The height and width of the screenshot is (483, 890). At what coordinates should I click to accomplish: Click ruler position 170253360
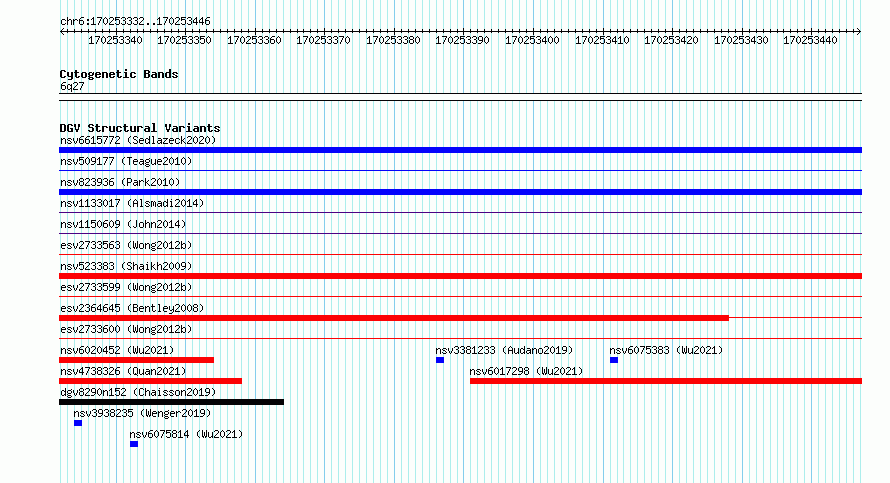(x=254, y=40)
